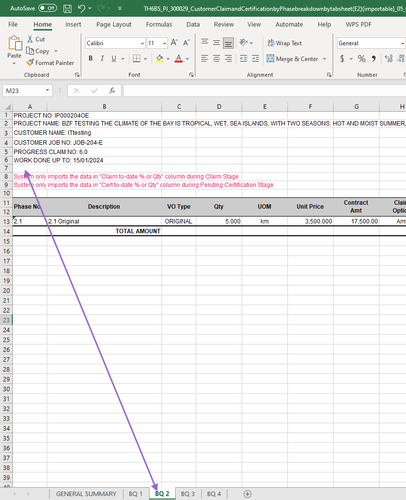Toggle the AutoSave switch

47,8
